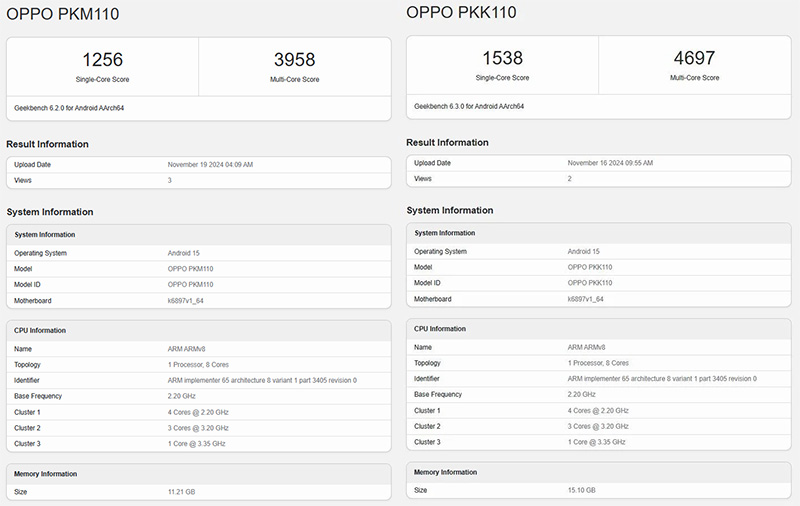Viewport: 800px width, 506px height.
Task: Click the PKK110 Cluster 3 value 1 Core @ 3.35 GHz
Action: pos(596,443)
